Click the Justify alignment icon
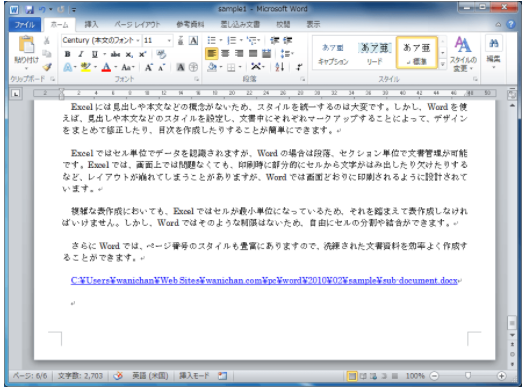Viewport: 524px width, 389px height. point(253,53)
